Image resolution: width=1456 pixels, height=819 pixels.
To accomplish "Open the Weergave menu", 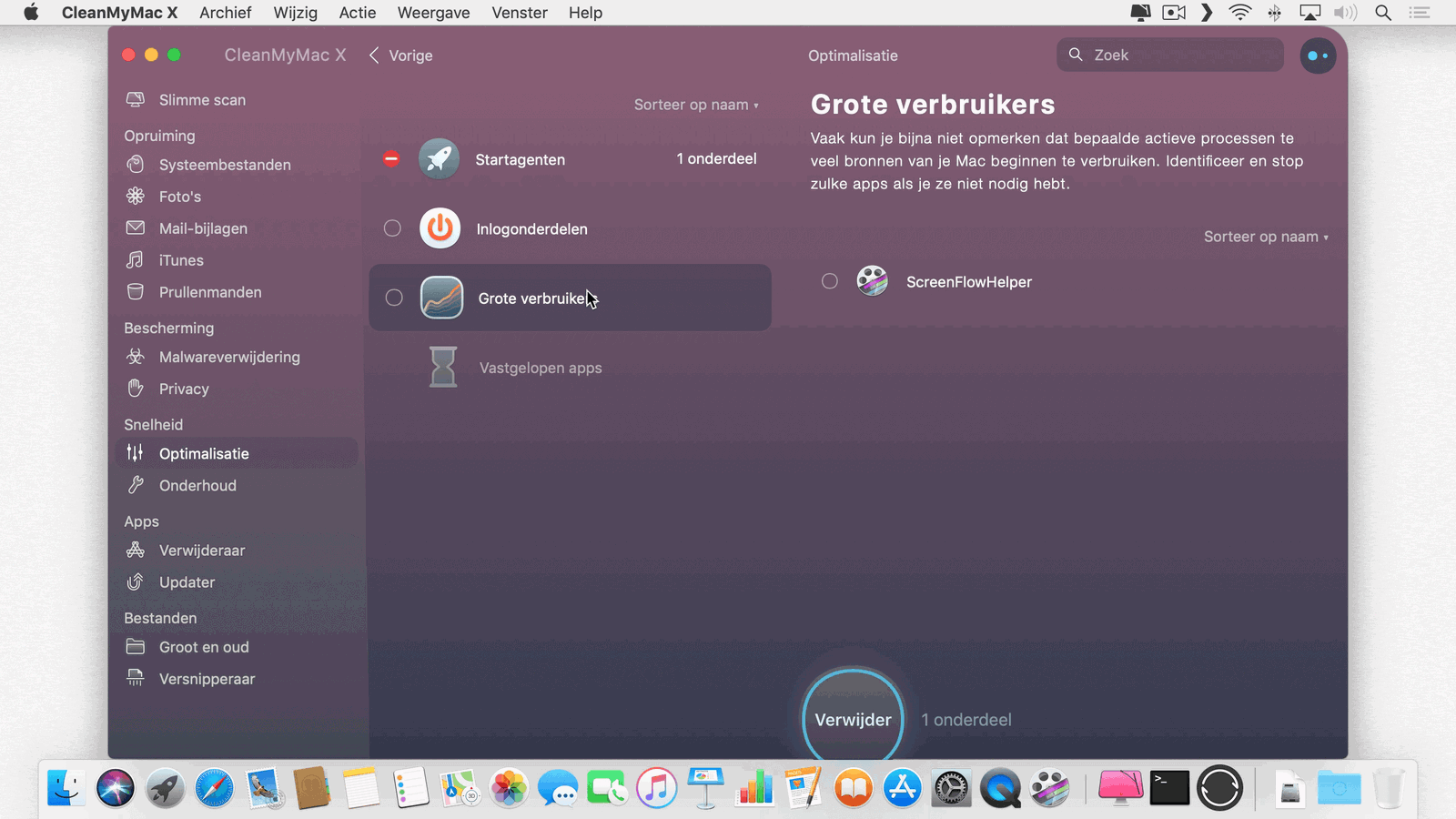I will click(x=433, y=13).
